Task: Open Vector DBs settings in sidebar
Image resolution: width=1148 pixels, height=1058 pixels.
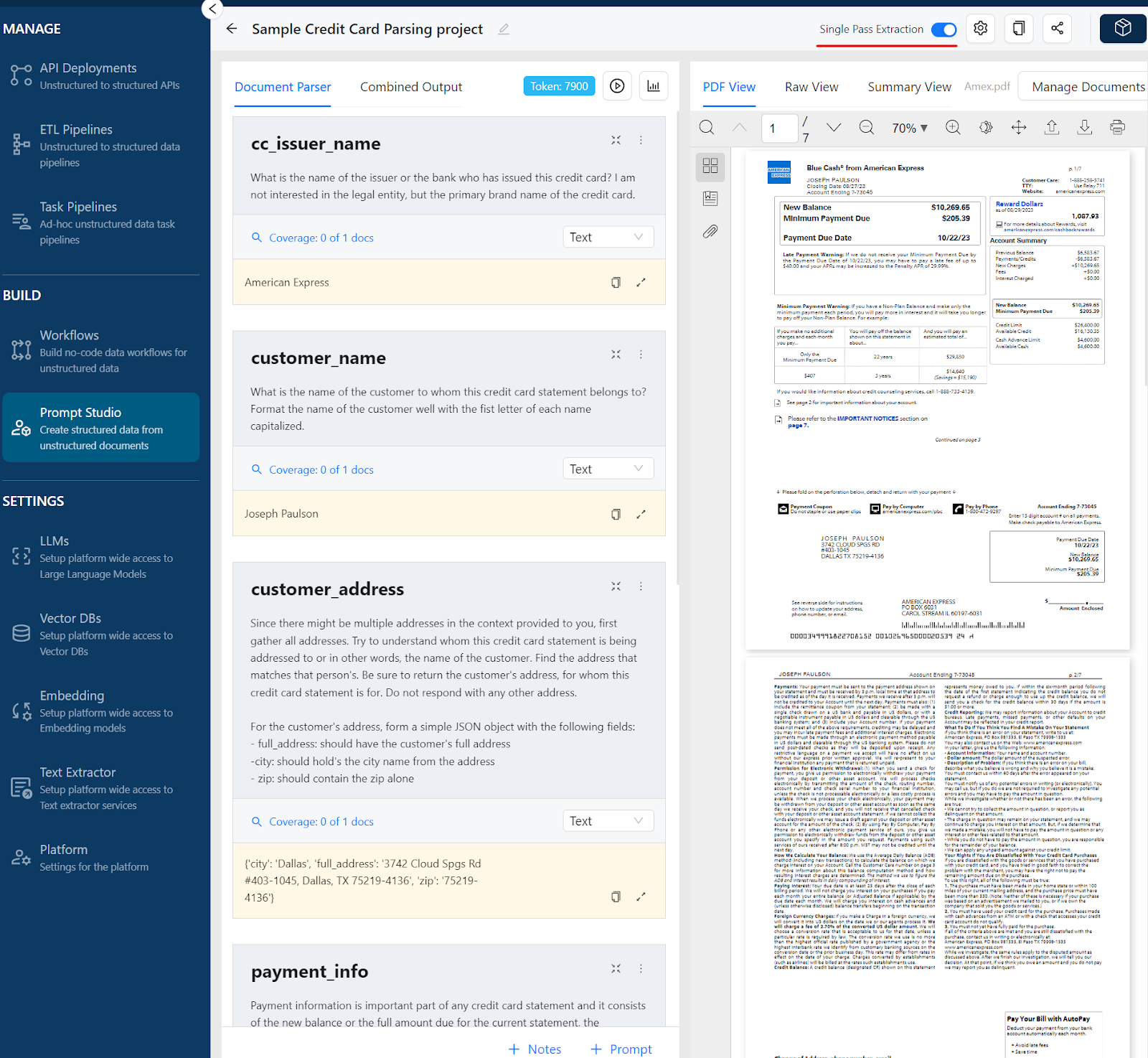Action: point(100,635)
